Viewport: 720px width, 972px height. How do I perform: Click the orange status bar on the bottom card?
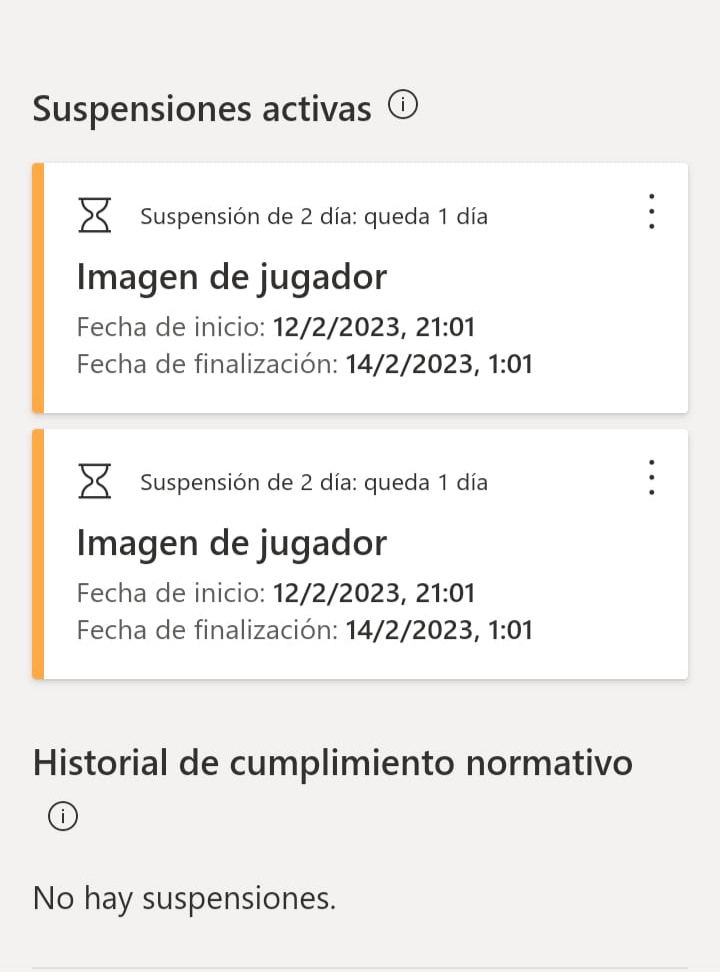38,554
